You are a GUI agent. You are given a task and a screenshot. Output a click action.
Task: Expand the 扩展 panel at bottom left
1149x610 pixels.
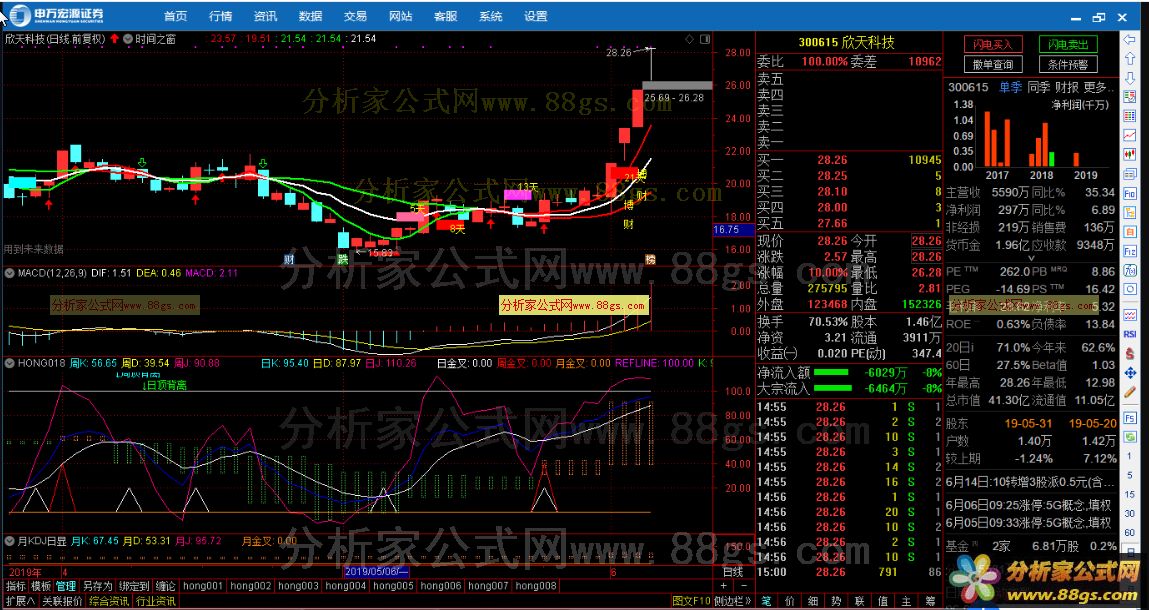click(20, 601)
